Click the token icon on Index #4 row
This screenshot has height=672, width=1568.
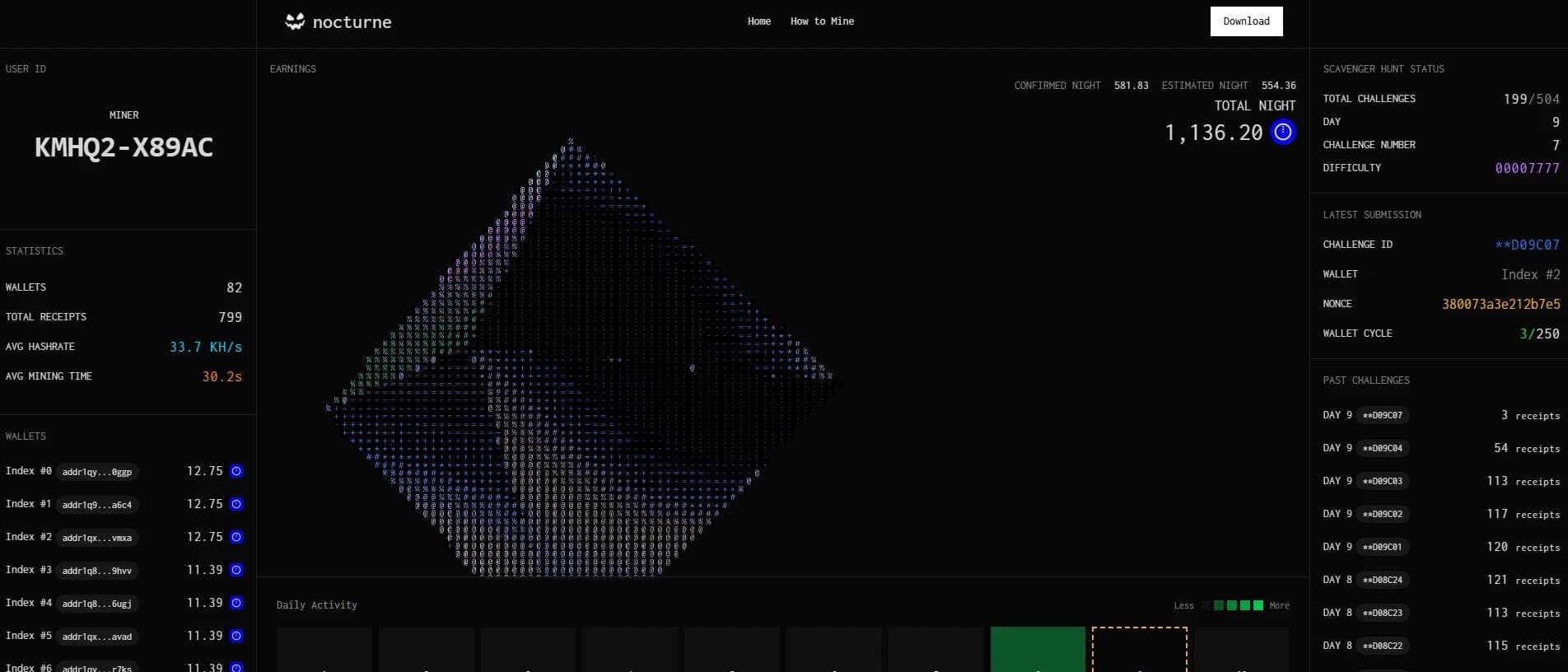(236, 603)
